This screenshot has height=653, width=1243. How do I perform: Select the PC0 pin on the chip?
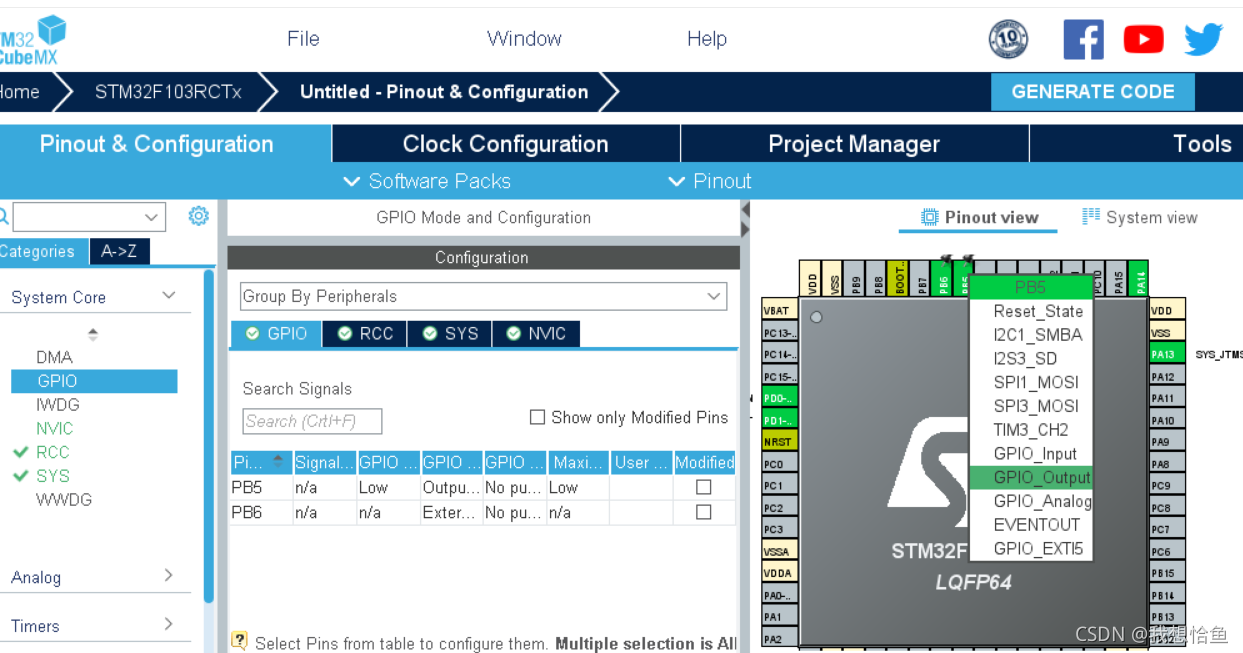pos(780,464)
